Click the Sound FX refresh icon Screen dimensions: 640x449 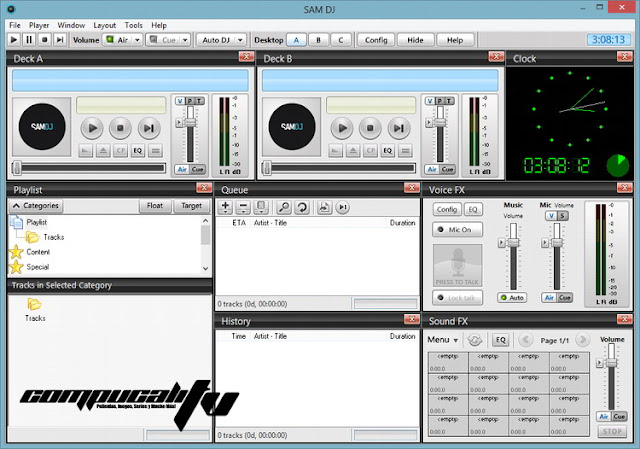[474, 340]
